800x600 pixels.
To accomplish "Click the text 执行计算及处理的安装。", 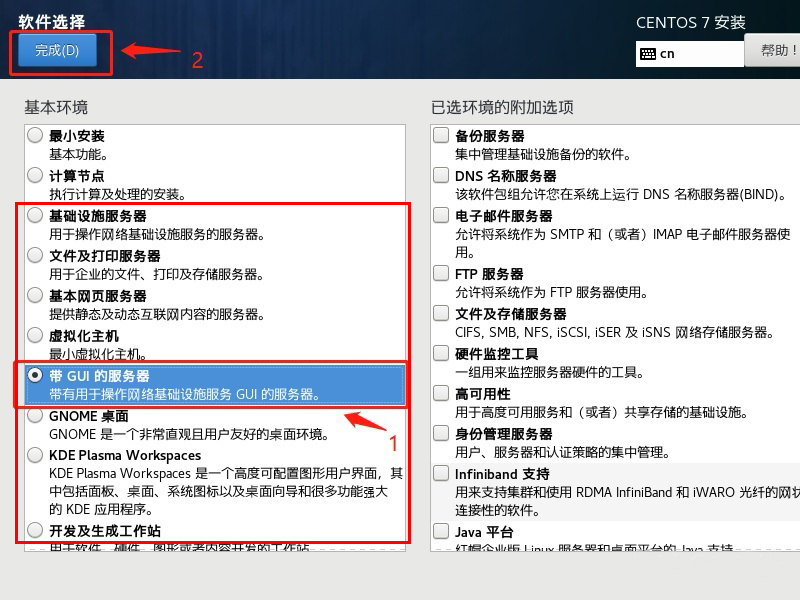I will 118,194.
